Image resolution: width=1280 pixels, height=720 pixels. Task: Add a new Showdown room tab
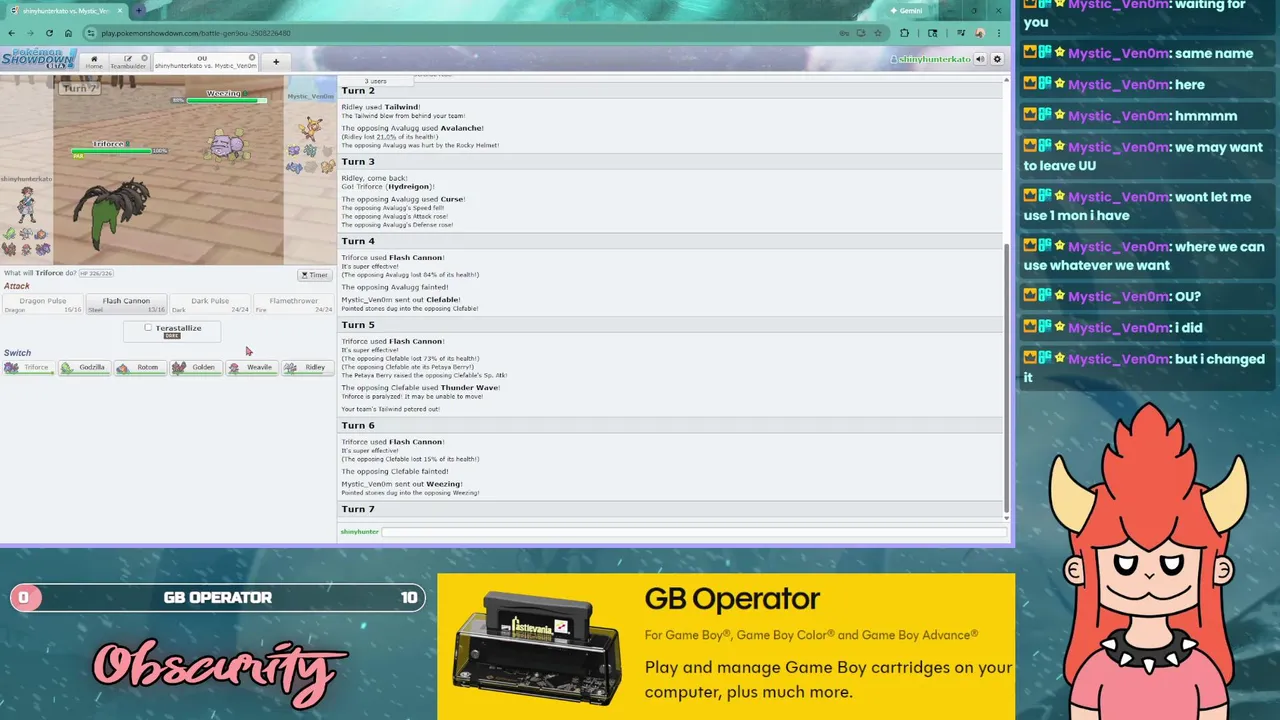coord(276,62)
